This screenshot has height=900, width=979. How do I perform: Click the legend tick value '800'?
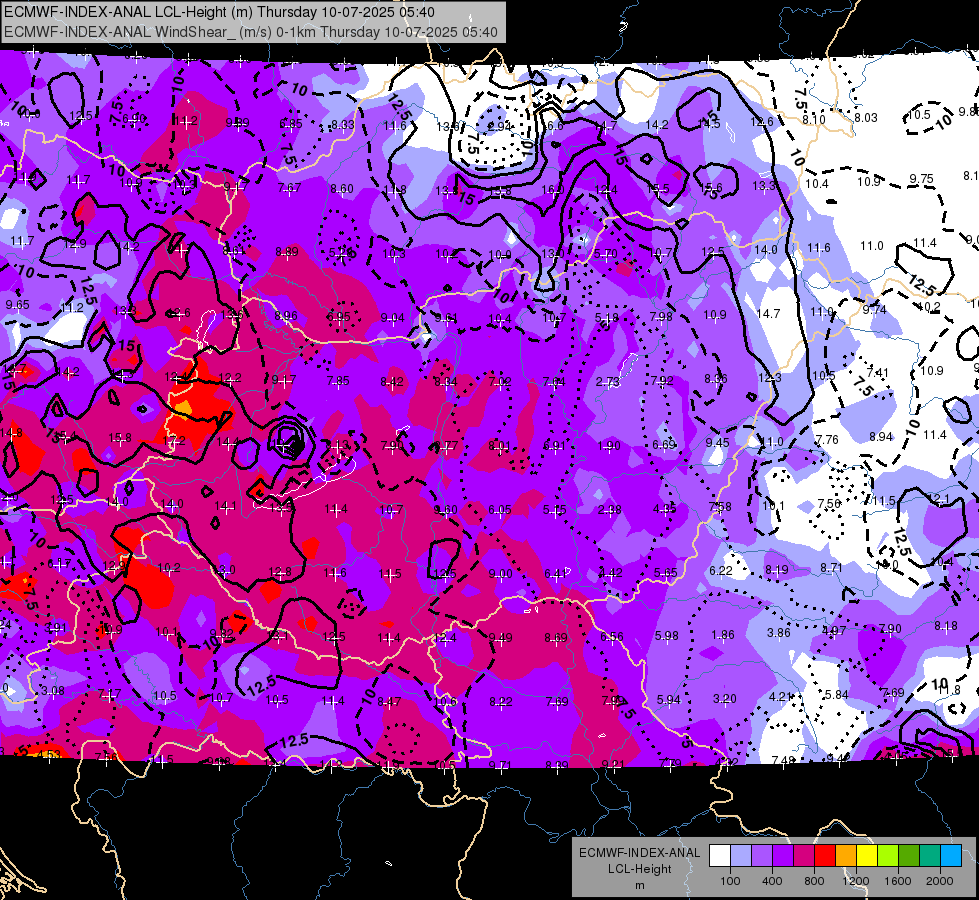tap(814, 881)
